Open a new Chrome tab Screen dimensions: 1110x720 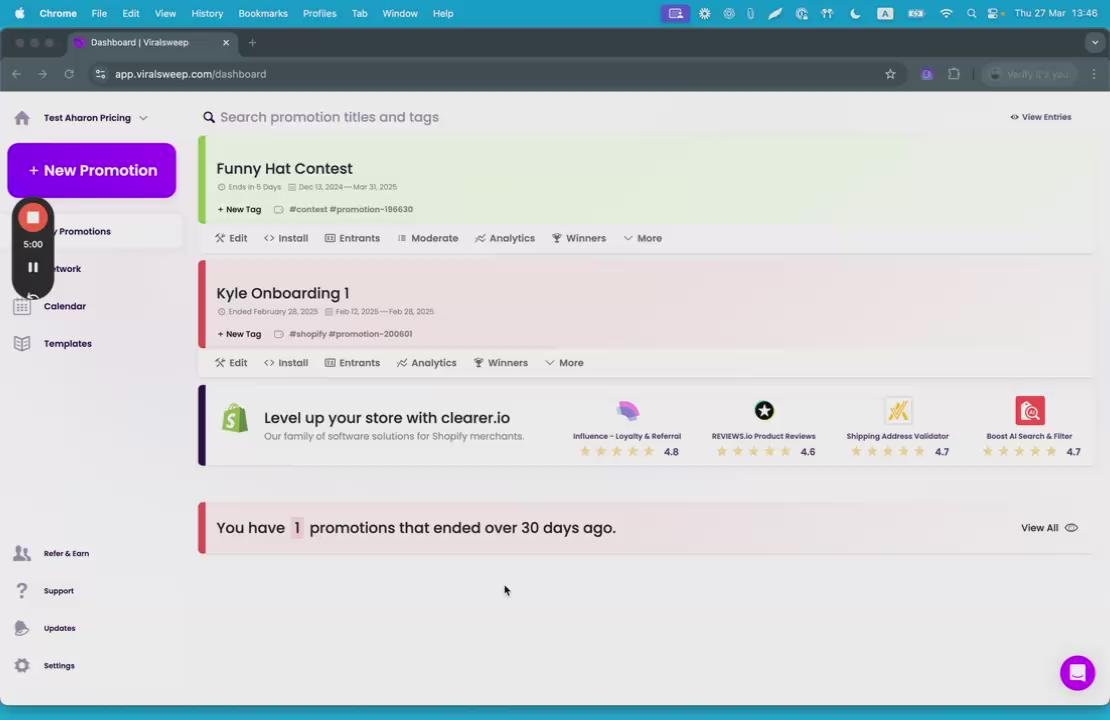tap(252, 42)
